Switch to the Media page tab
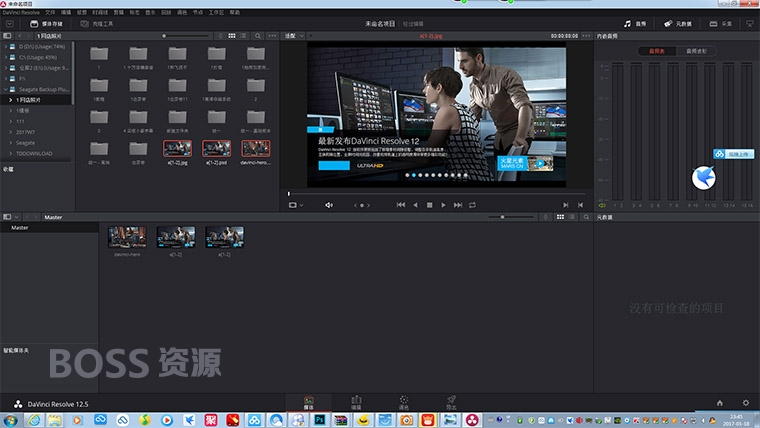The width and height of the screenshot is (760, 428). 309,403
